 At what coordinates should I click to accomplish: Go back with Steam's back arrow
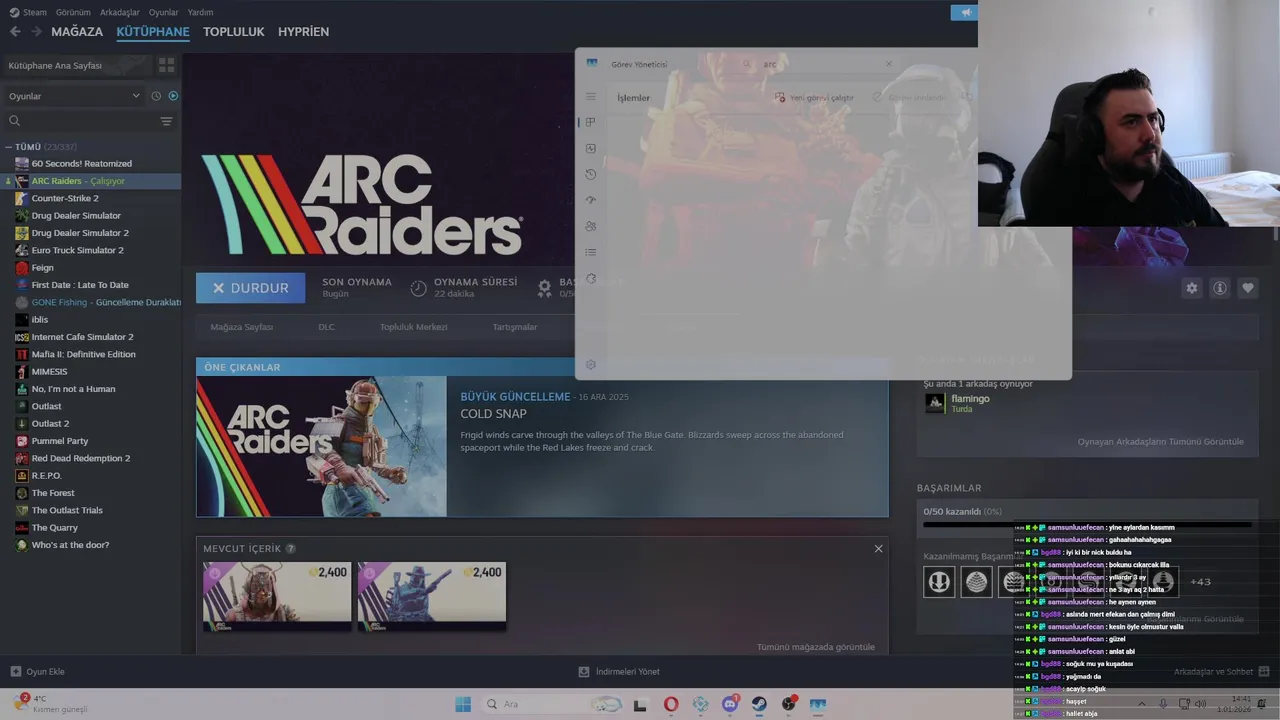point(15,32)
